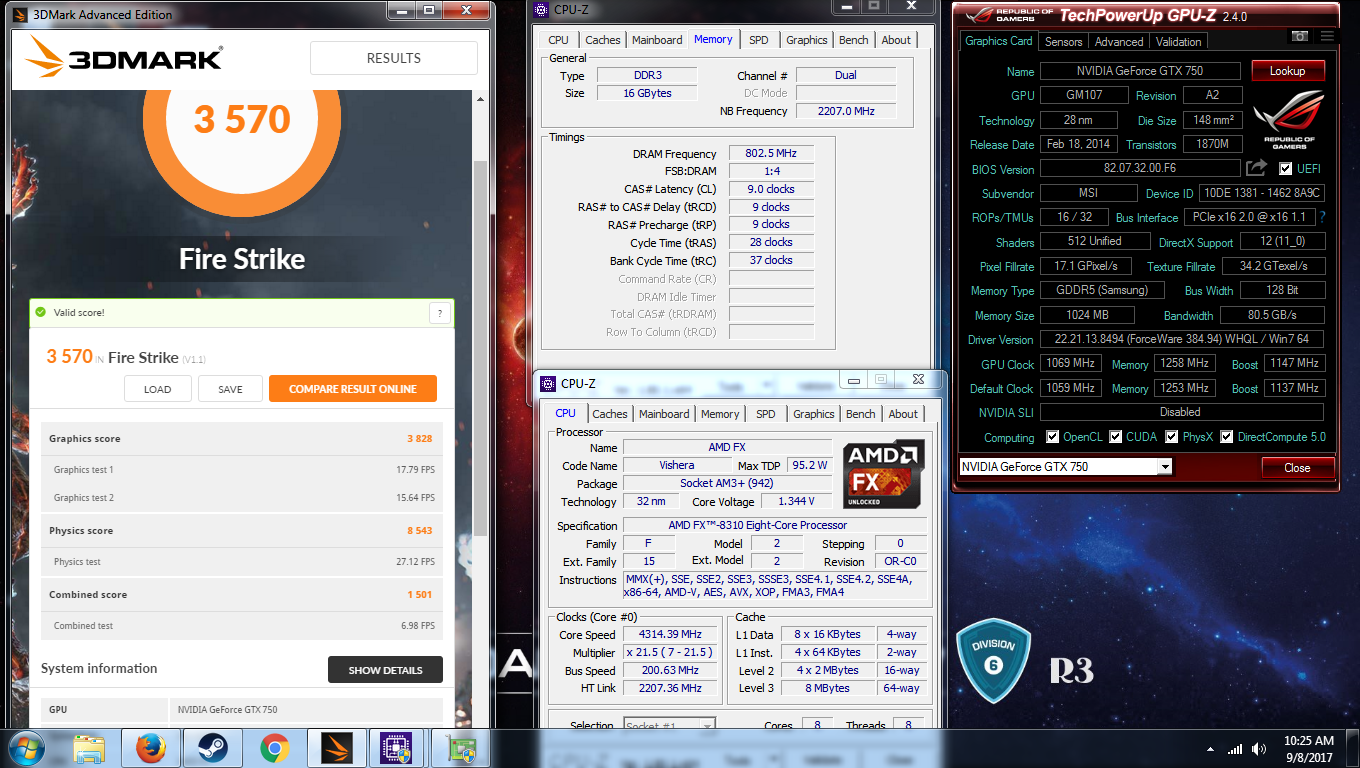Toggle the CUDA checkbox
This screenshot has height=768, width=1360.
(1116, 437)
